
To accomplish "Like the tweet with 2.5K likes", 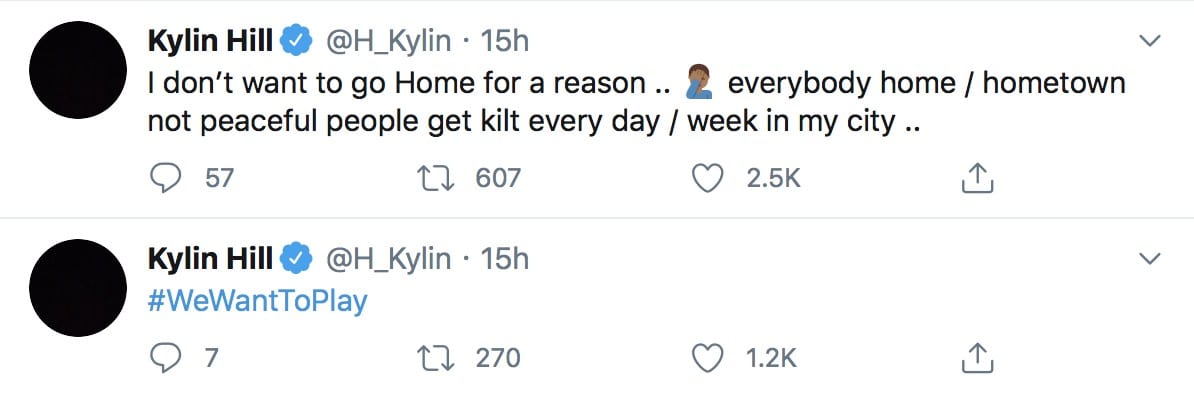I will point(707,178).
